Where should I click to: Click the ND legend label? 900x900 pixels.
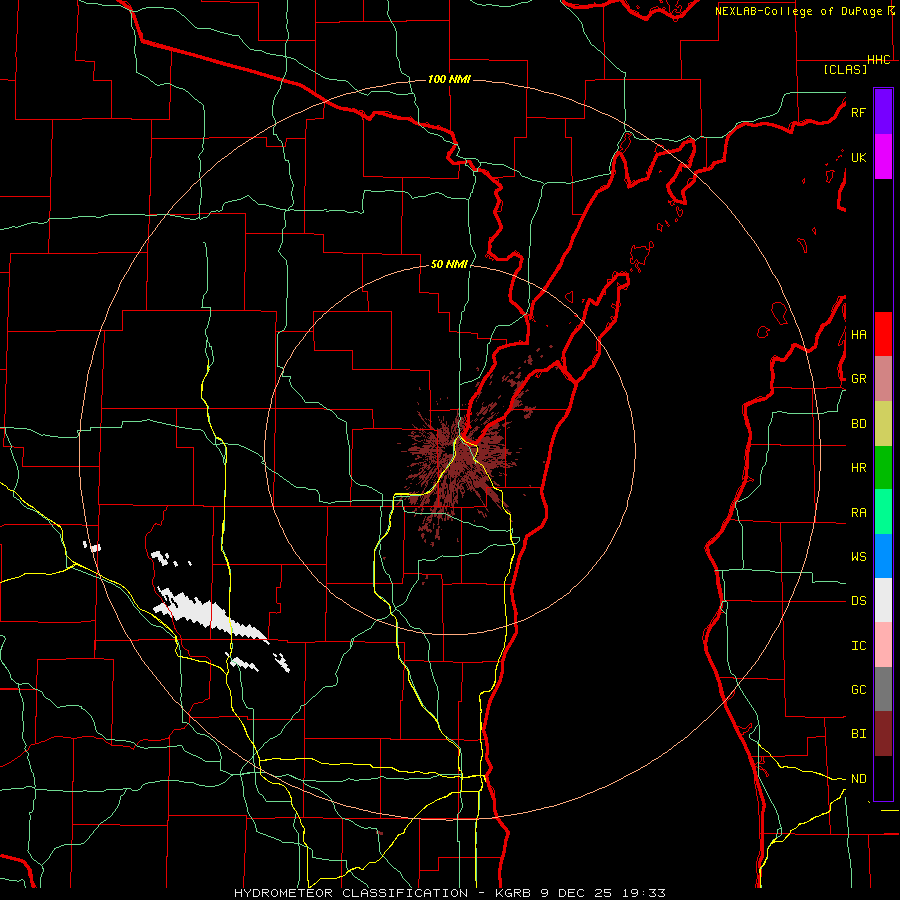858,779
